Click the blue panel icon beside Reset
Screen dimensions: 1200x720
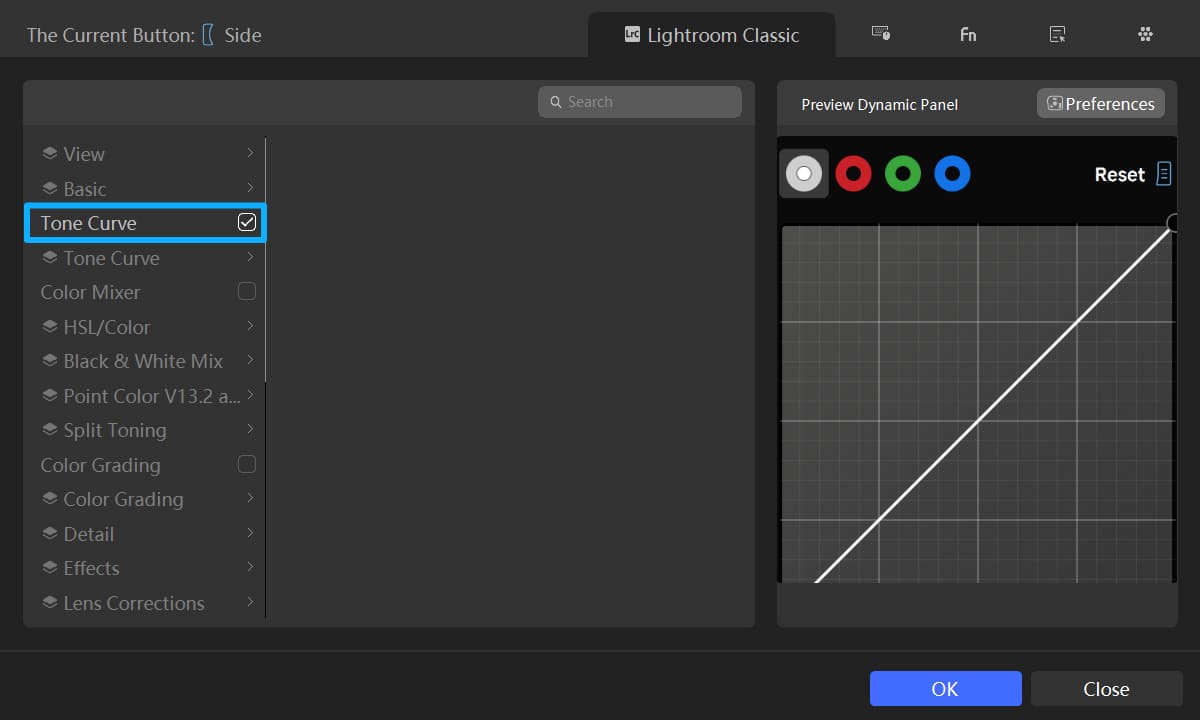1164,174
